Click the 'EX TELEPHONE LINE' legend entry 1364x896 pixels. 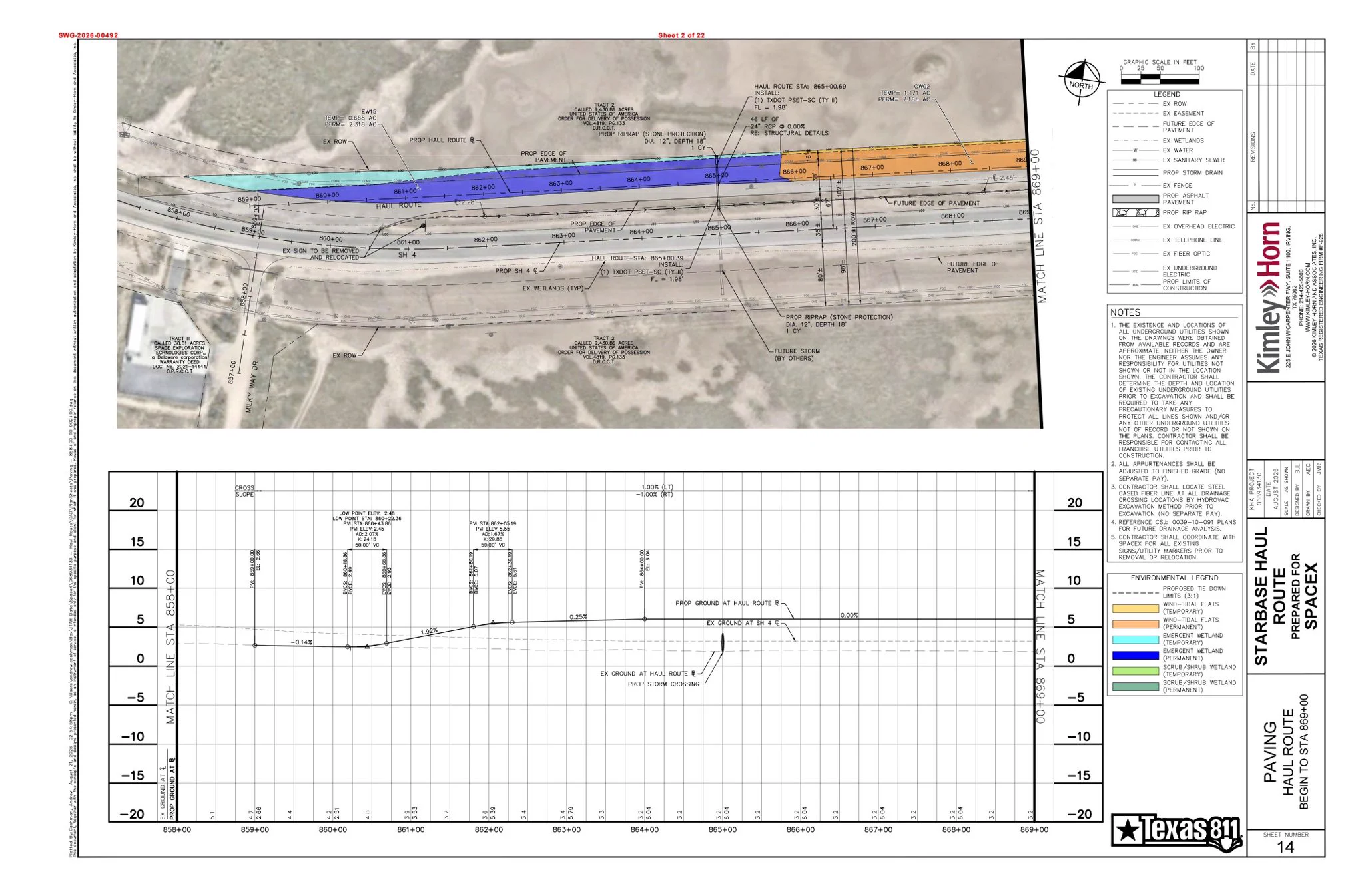click(x=1194, y=240)
